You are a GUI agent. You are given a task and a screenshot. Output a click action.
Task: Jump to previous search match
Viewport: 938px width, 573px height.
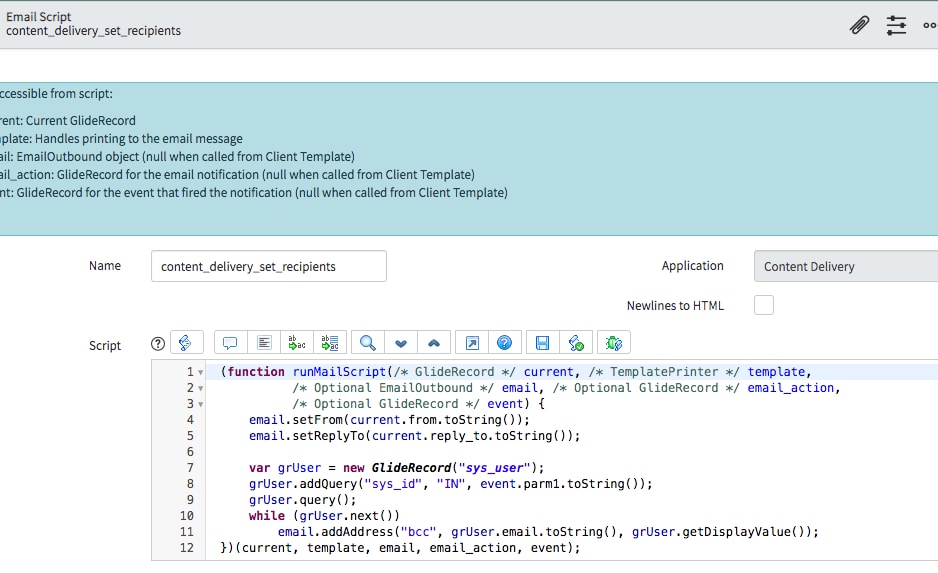point(434,343)
